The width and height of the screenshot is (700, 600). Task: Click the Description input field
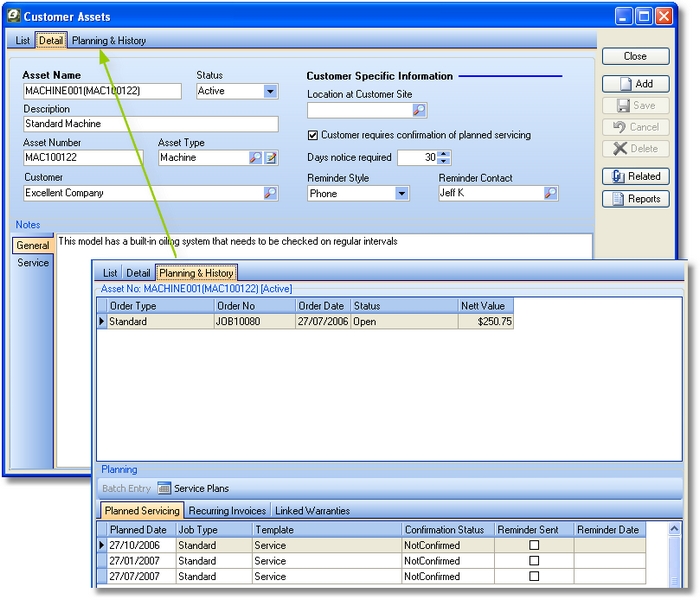(x=150, y=125)
